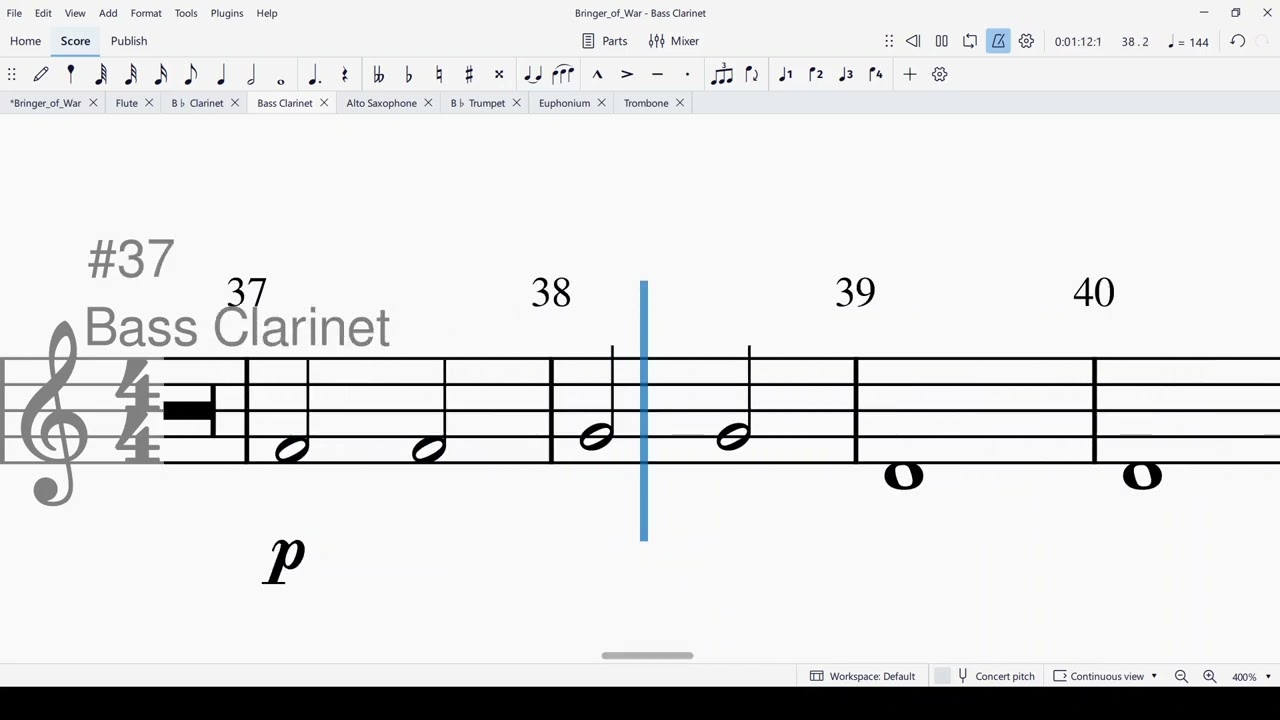1280x720 pixels.
Task: Switch to the Flute part tab
Action: (126, 103)
